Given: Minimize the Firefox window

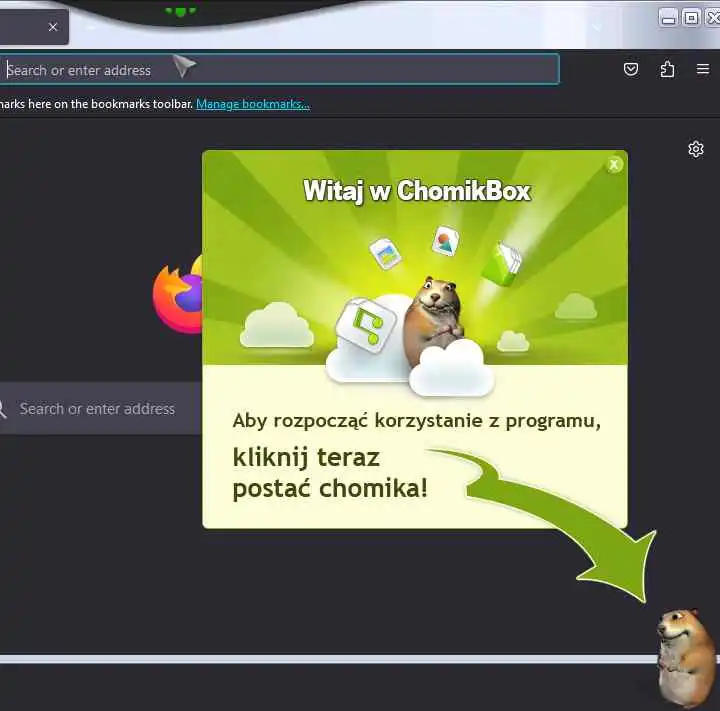Looking at the screenshot, I should 668,18.
